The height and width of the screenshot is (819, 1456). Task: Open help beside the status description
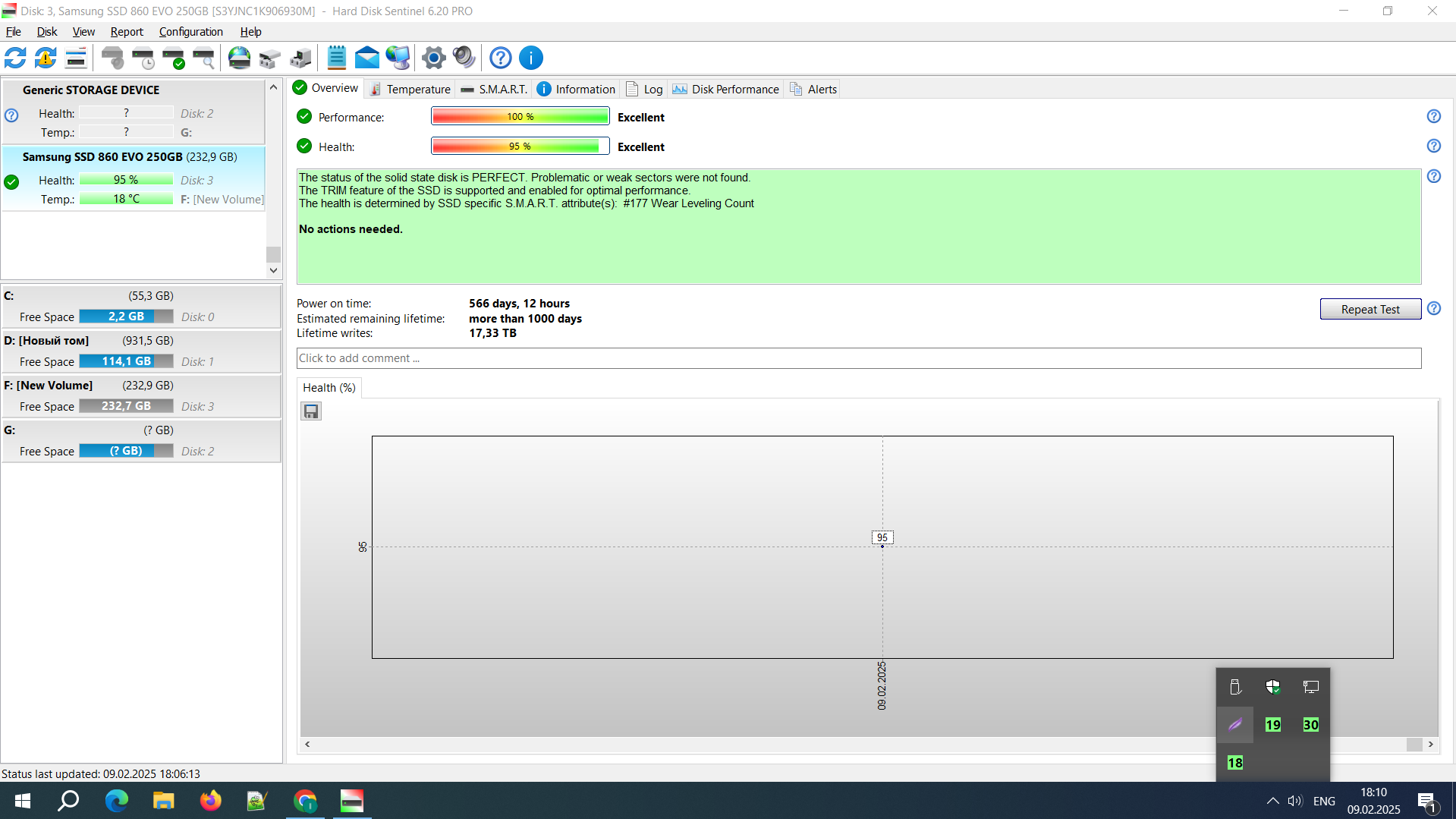[1433, 176]
